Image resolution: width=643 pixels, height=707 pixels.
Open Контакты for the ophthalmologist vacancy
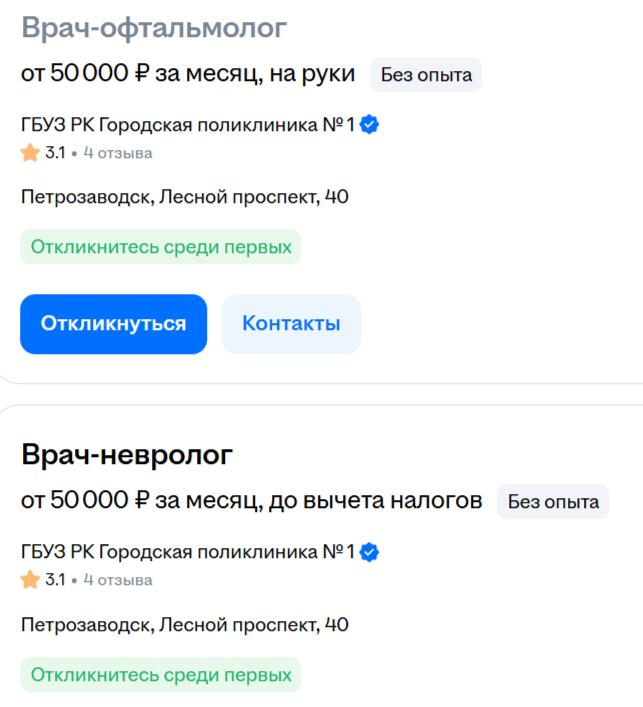(291, 324)
